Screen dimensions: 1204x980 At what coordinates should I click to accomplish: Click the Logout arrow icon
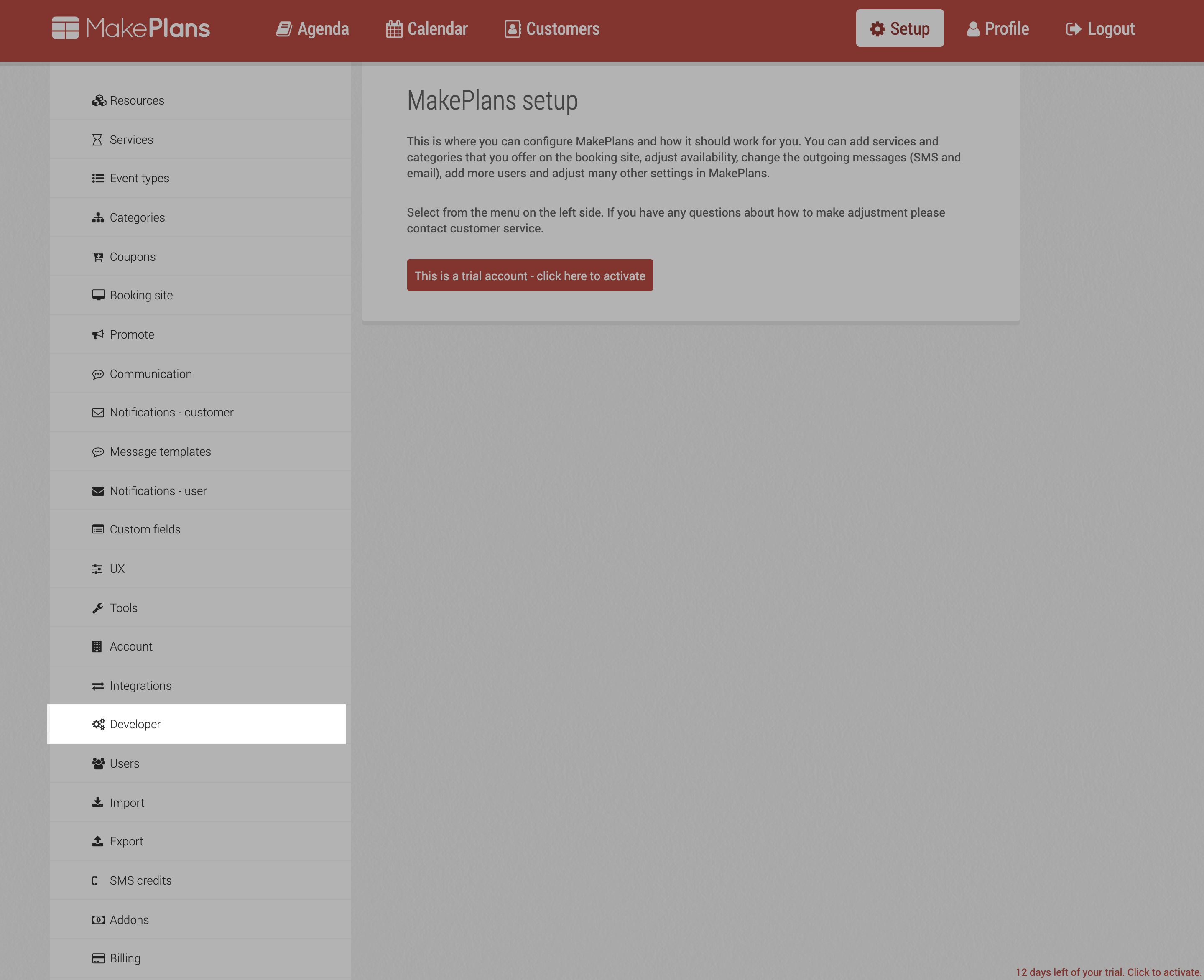tap(1074, 29)
